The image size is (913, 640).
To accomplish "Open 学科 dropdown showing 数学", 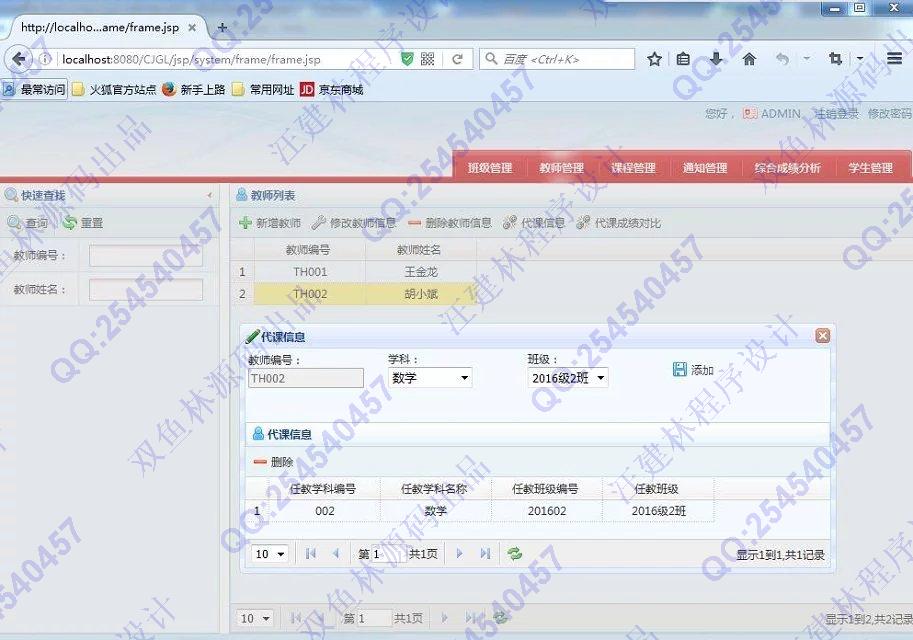I will click(430, 378).
